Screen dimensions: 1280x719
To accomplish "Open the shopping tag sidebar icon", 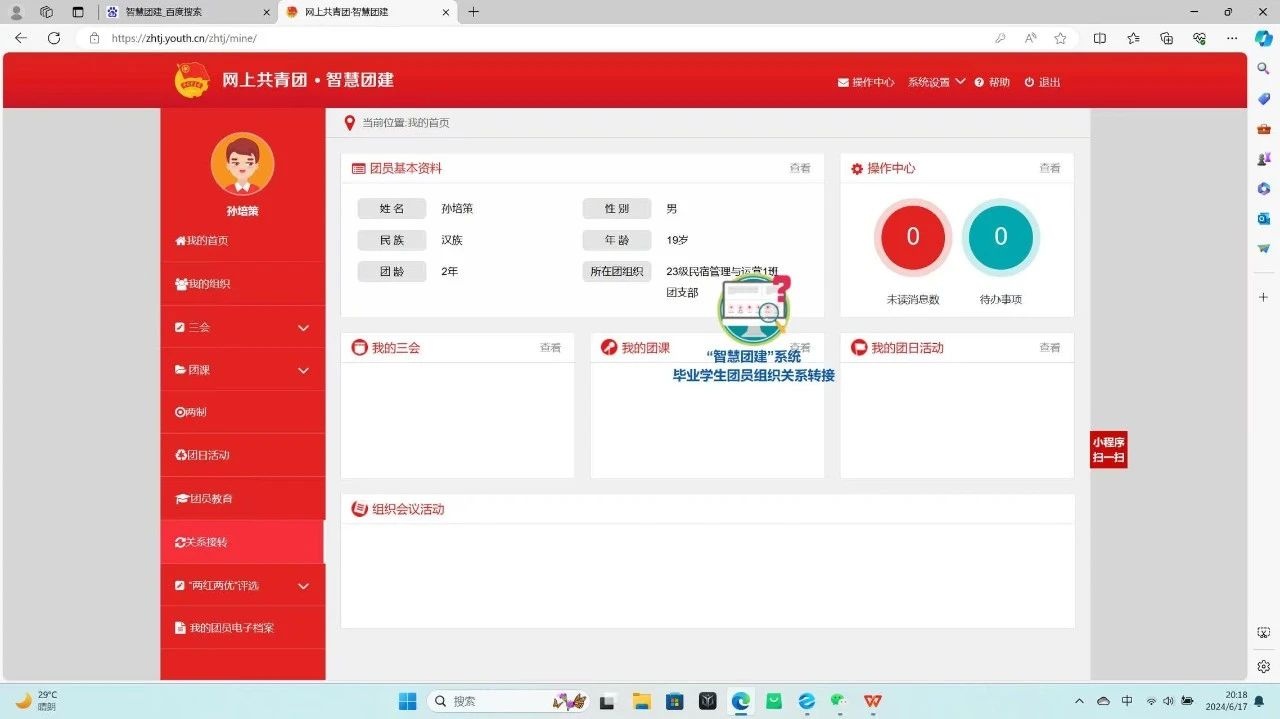I will 1264,98.
